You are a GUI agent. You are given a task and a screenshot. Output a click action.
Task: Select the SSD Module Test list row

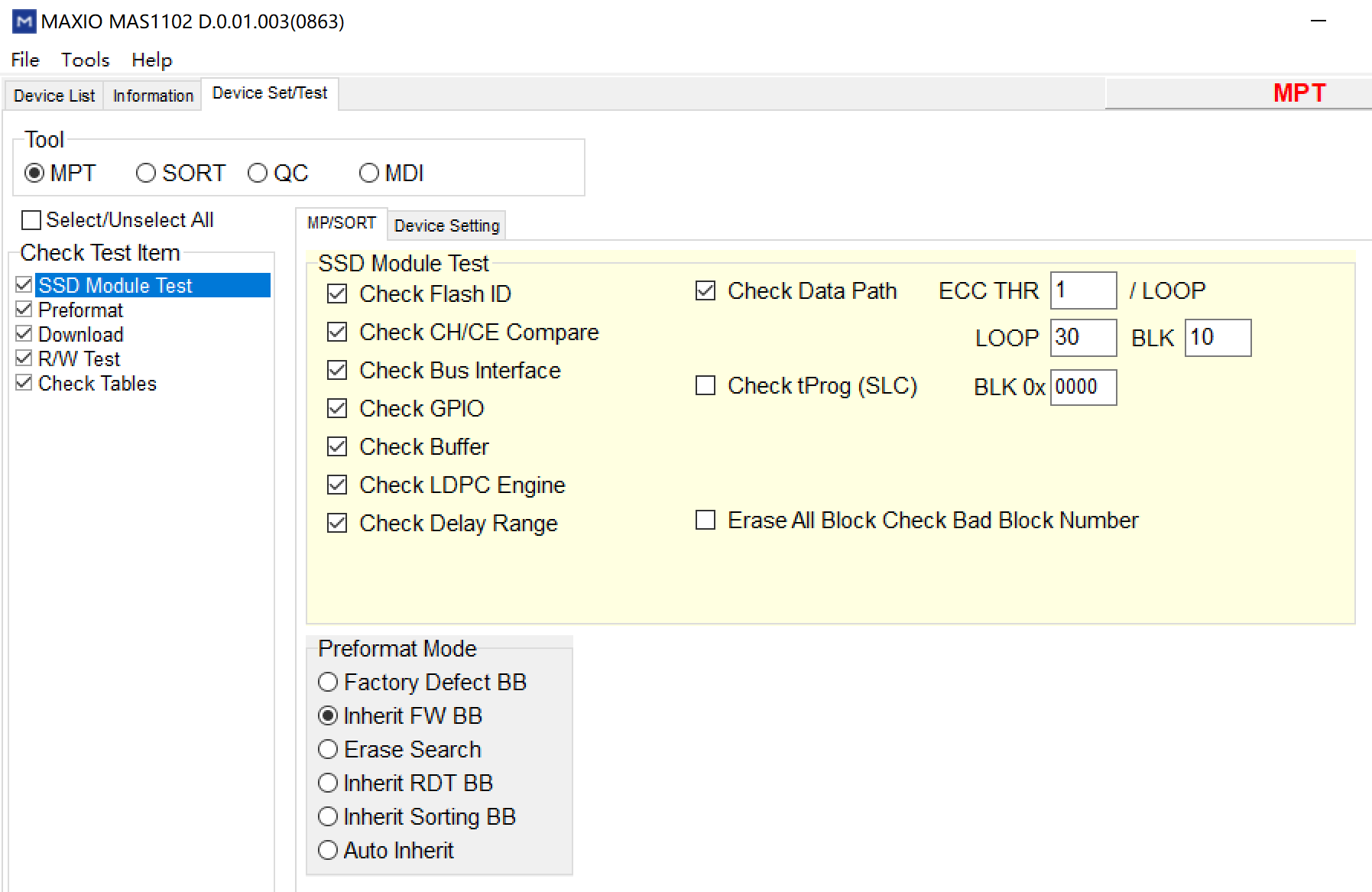[153, 285]
